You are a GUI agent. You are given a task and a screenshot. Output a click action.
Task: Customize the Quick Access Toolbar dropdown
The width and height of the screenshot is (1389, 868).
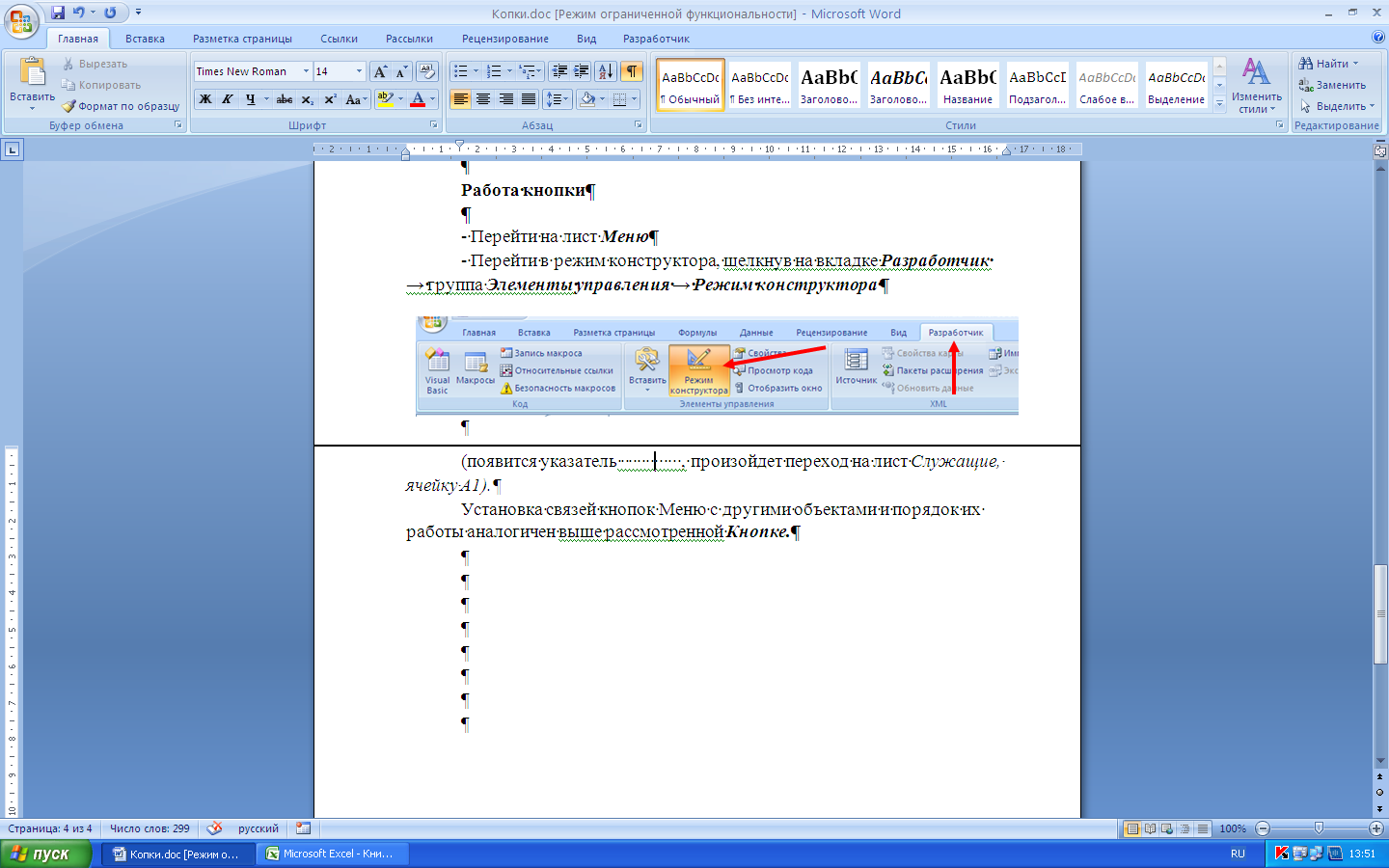[138, 13]
